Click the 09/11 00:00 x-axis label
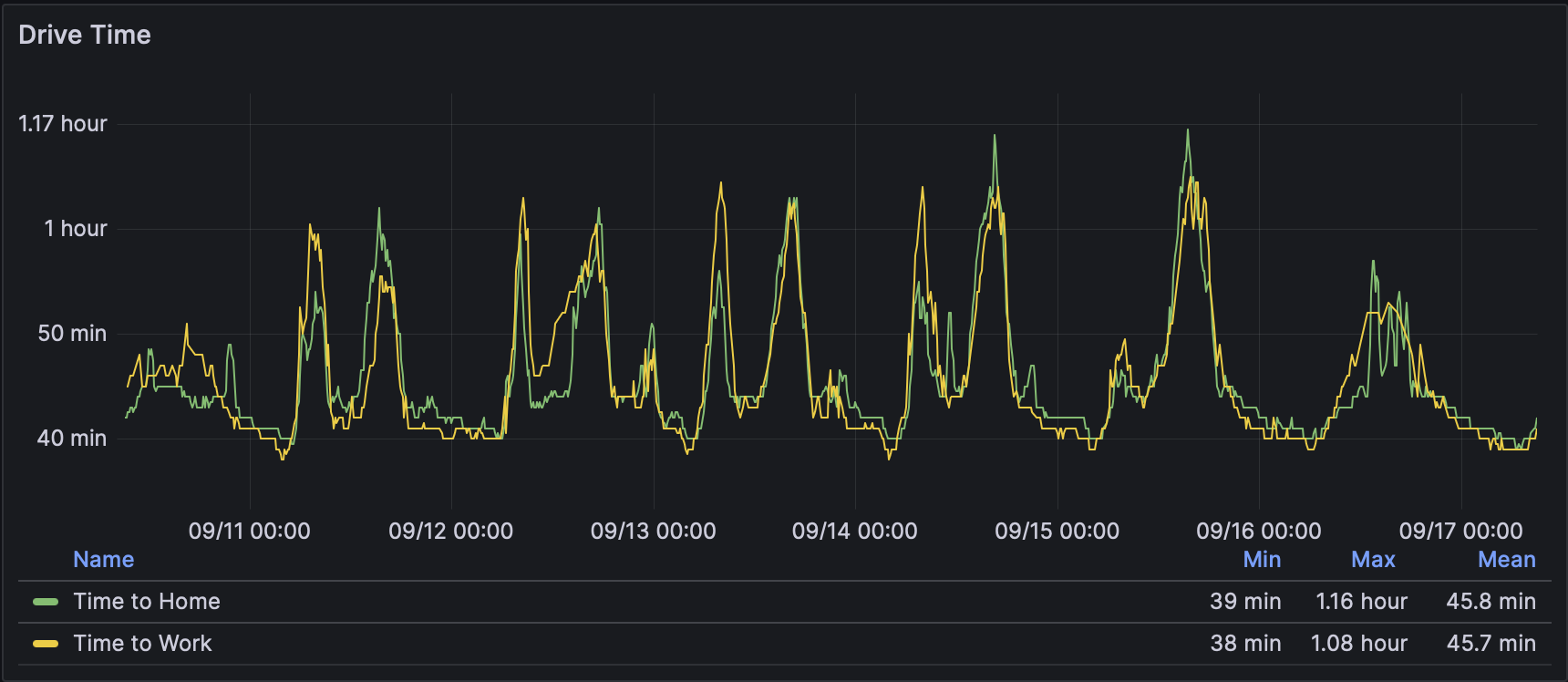1568x682 pixels. (250, 532)
